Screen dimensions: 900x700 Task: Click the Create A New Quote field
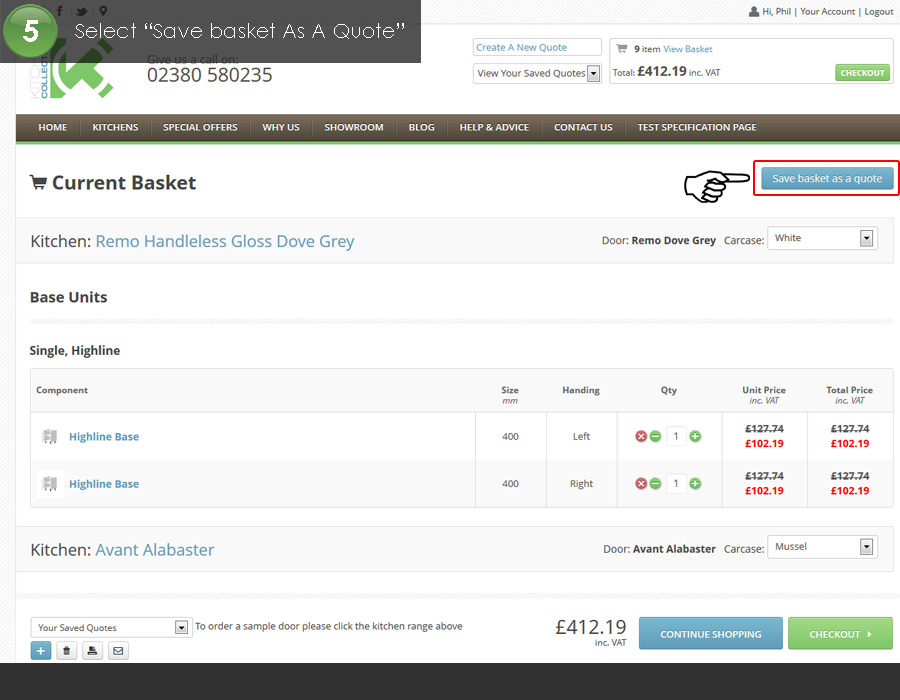537,47
